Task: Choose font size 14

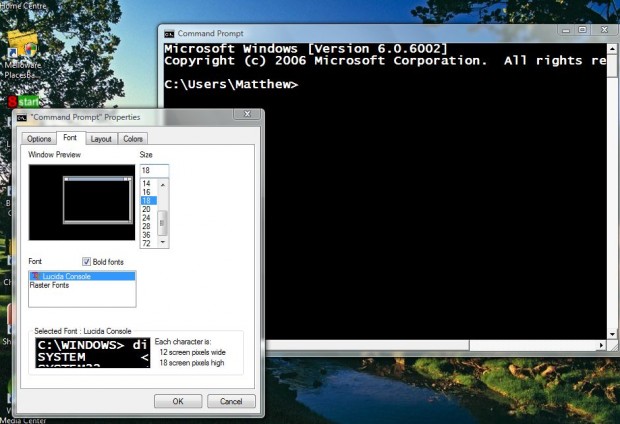Action: click(147, 183)
